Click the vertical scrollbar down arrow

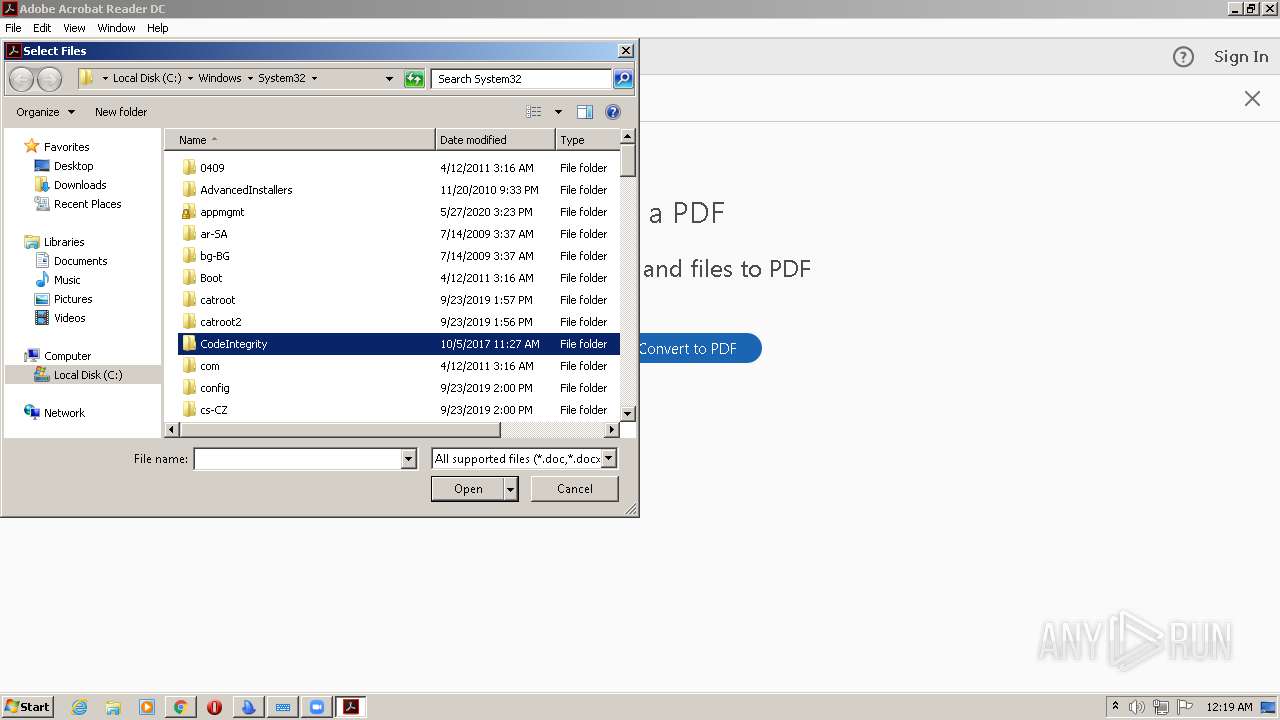628,413
